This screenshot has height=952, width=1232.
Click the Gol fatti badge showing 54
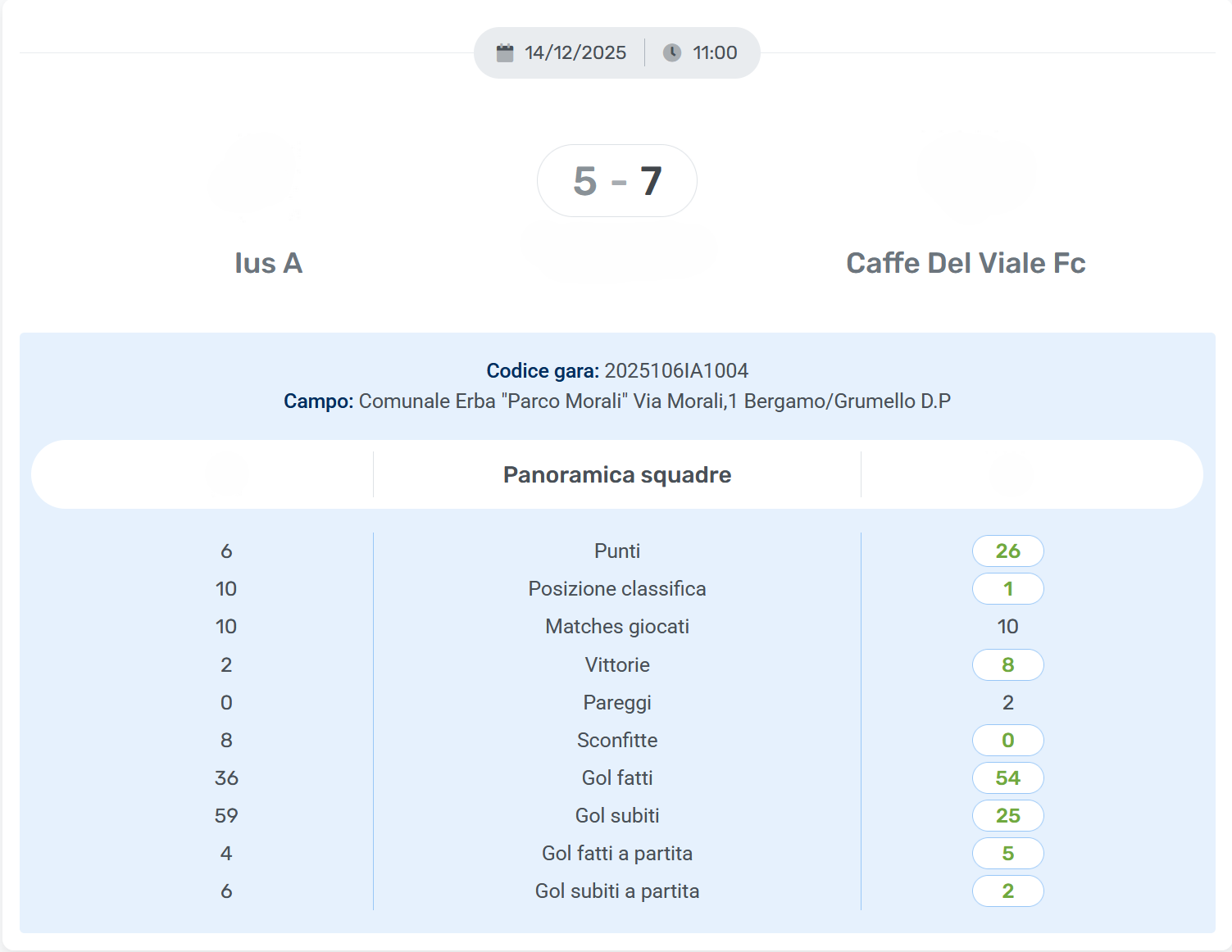(1007, 777)
